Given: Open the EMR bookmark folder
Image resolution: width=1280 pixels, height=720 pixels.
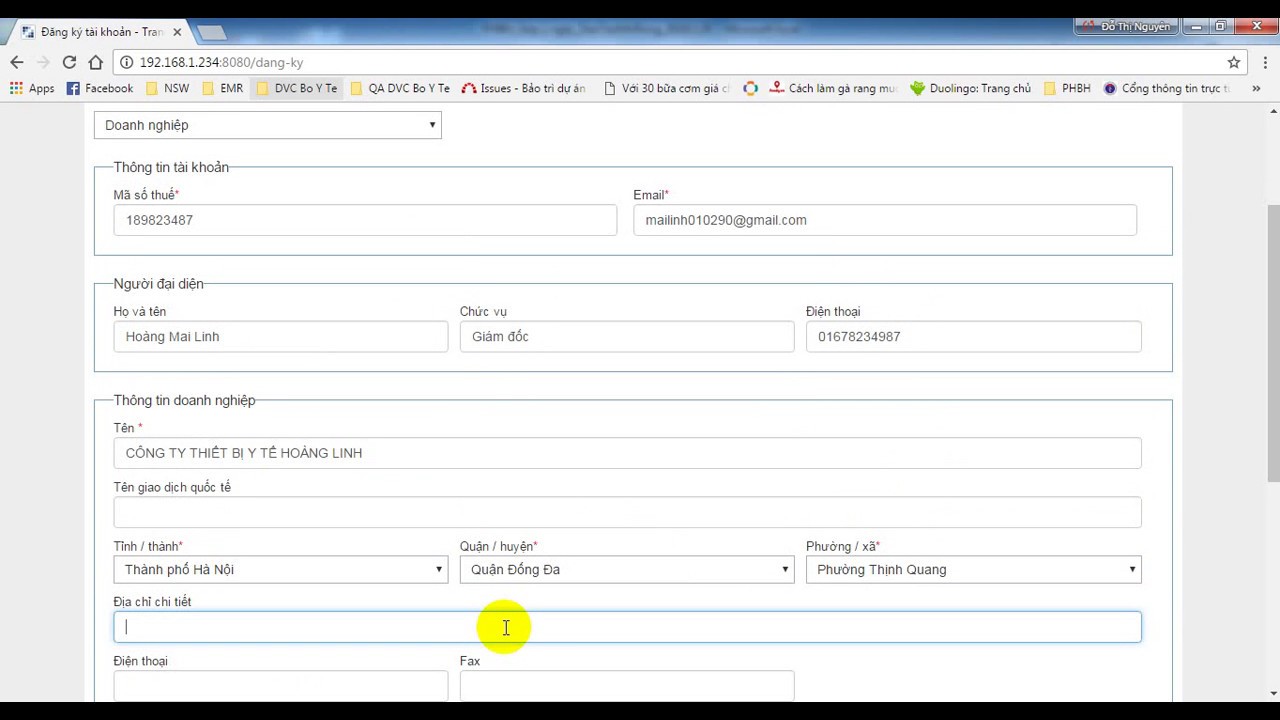Looking at the screenshot, I should [222, 88].
